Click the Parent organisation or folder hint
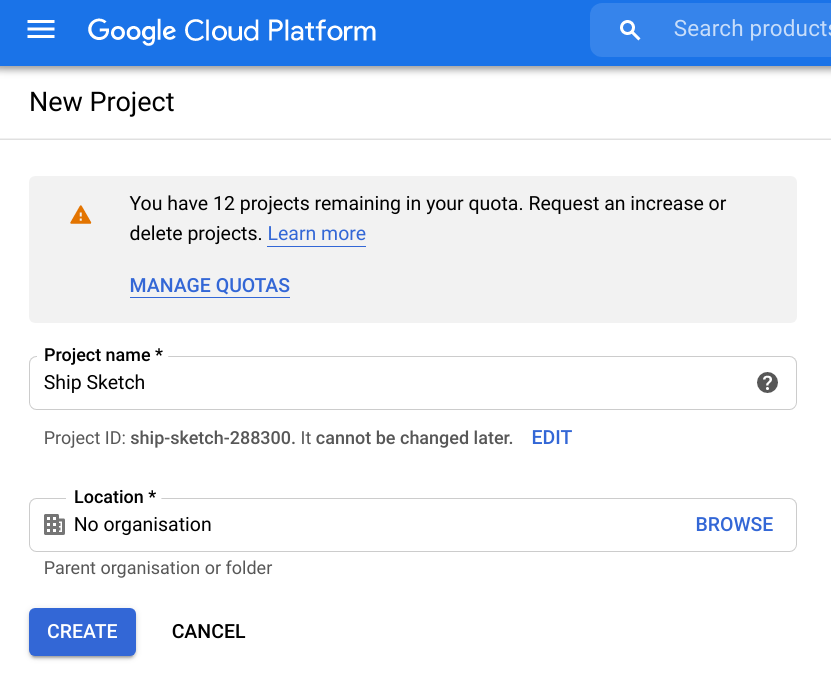831x692 pixels. (158, 568)
